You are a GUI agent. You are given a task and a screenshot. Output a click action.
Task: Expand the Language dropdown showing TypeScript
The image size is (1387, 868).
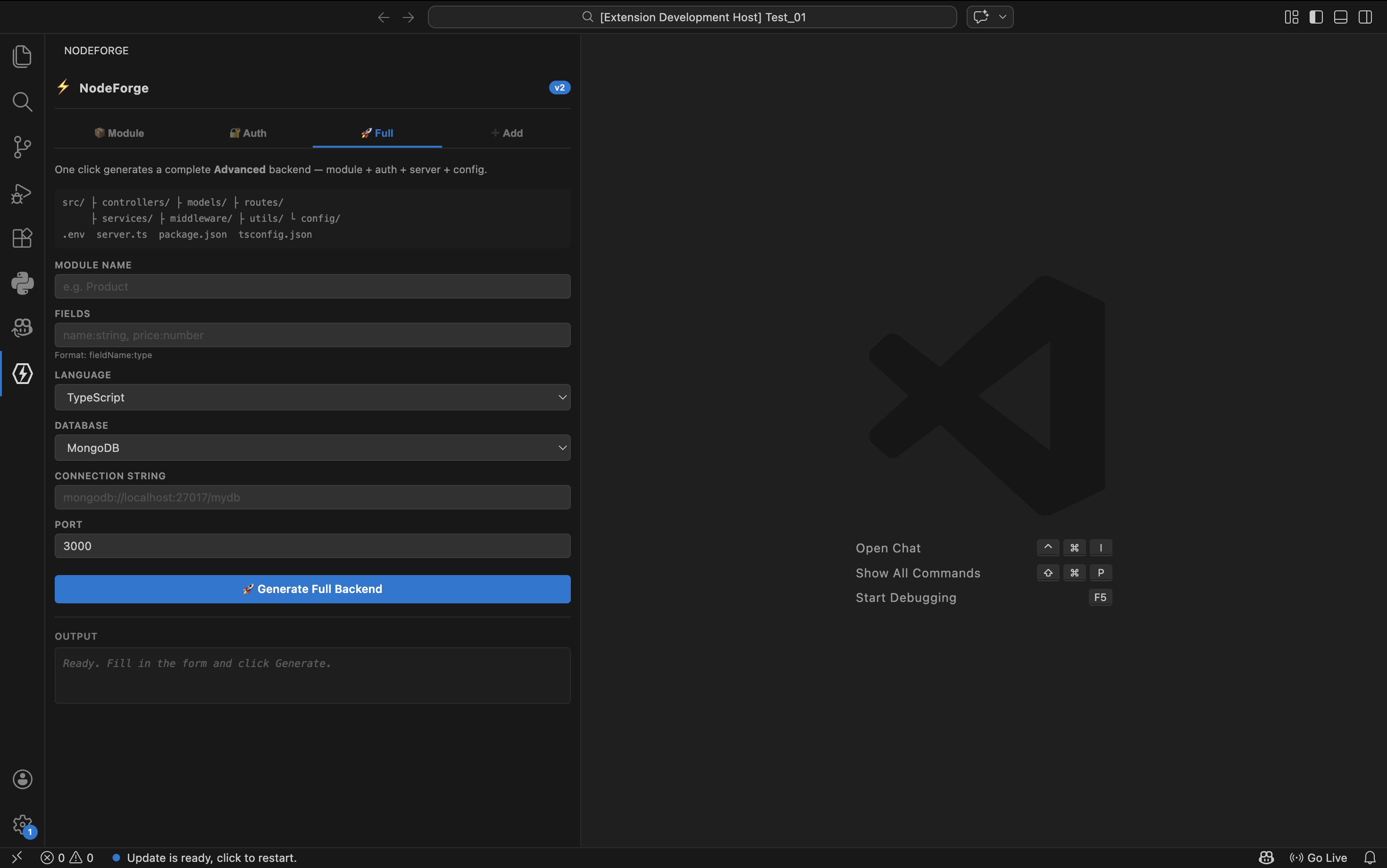312,397
